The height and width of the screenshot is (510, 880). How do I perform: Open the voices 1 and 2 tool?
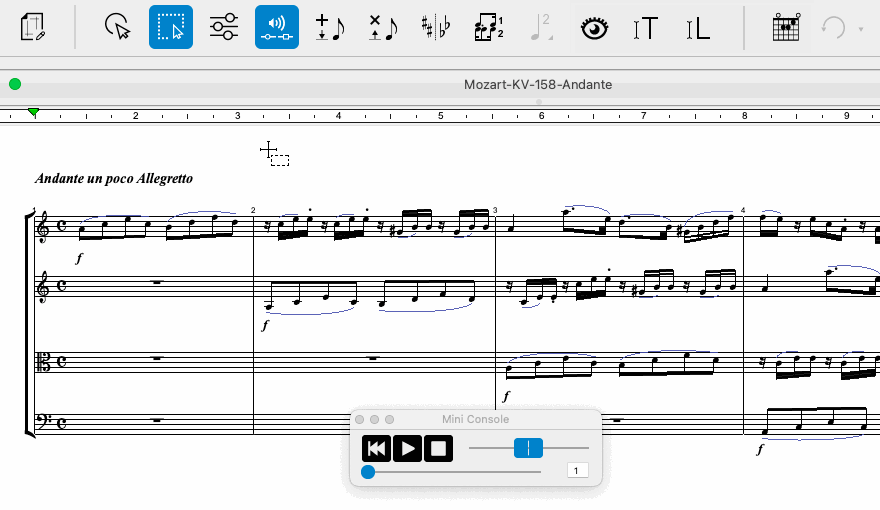[489, 27]
